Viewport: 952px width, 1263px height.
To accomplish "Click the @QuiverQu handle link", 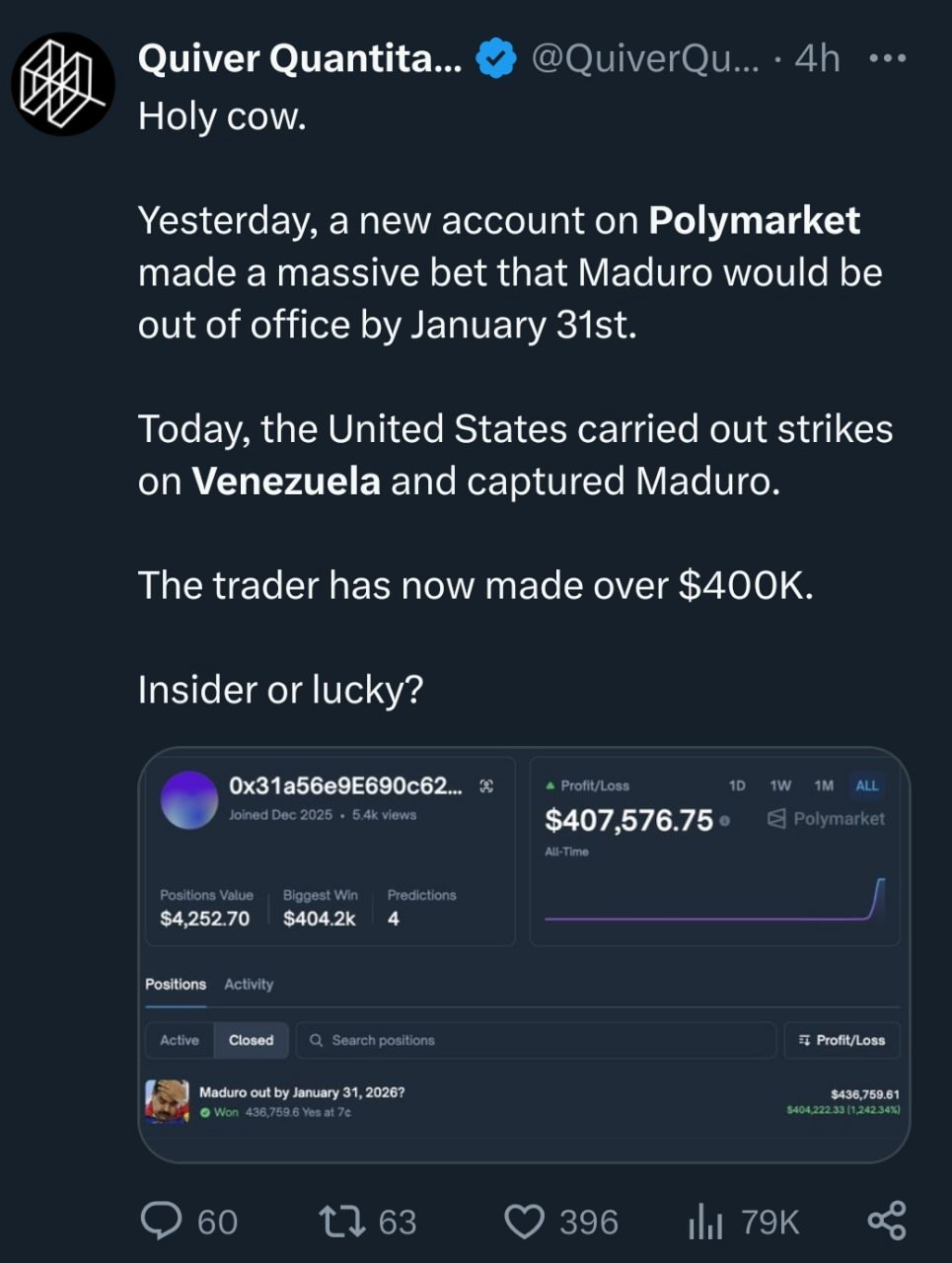I will point(645,59).
